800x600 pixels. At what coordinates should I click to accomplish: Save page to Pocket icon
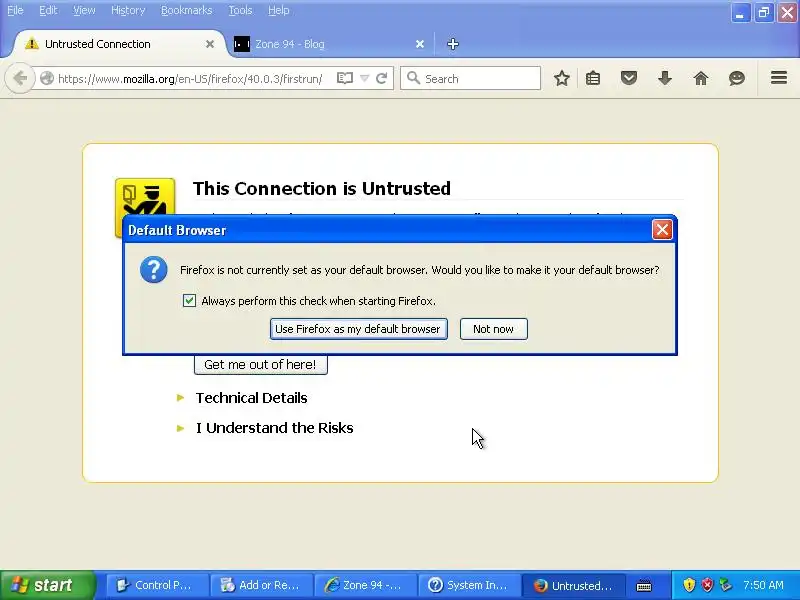pos(629,78)
